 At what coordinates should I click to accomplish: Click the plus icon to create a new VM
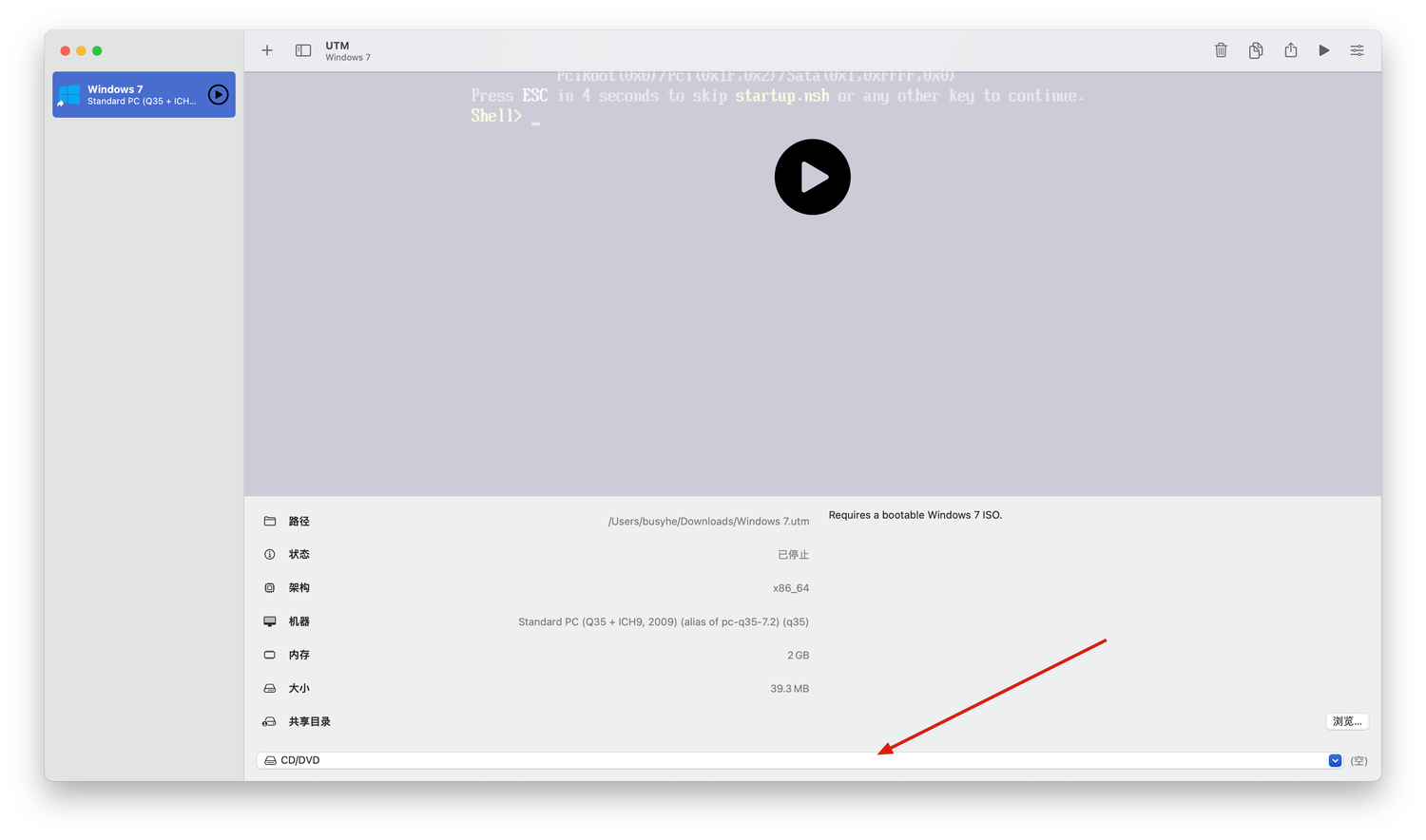(267, 50)
